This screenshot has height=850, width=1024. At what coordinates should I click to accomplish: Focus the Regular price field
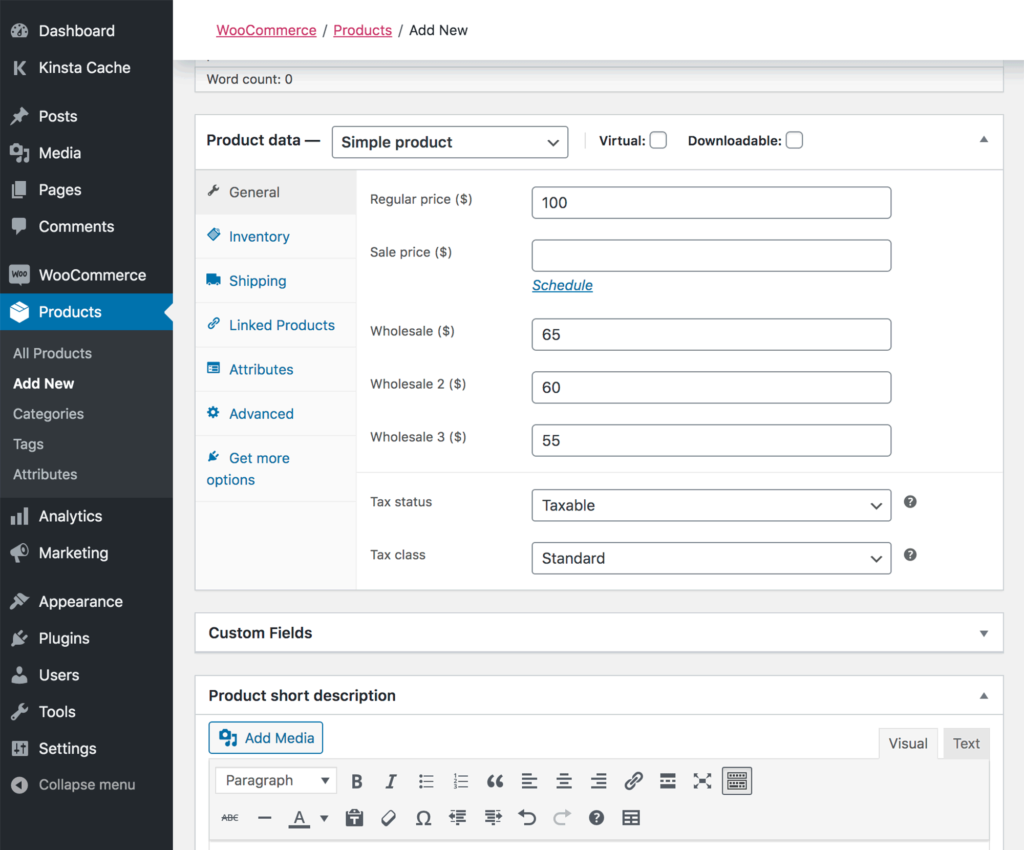coord(711,202)
